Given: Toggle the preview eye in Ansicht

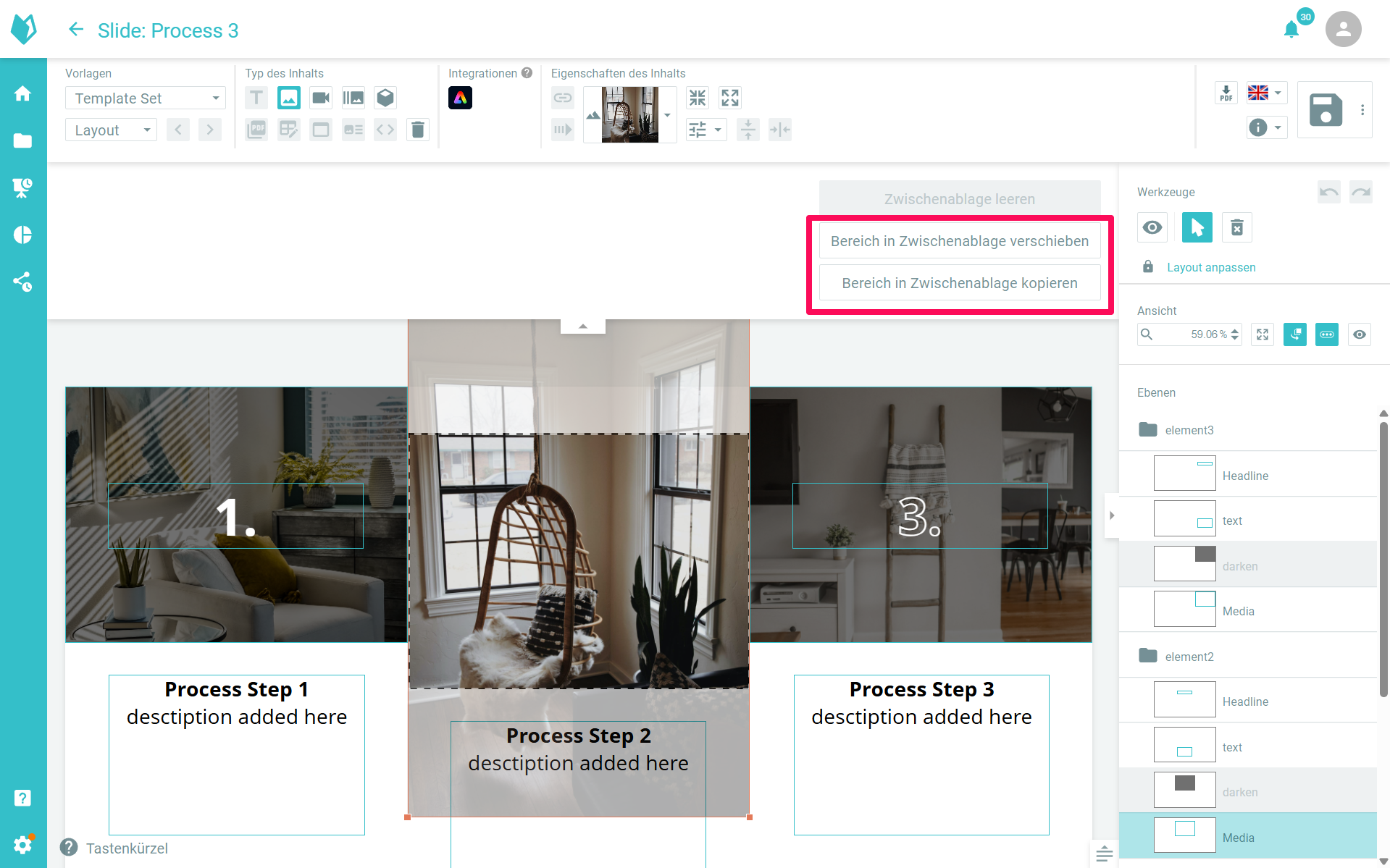Looking at the screenshot, I should point(1359,334).
